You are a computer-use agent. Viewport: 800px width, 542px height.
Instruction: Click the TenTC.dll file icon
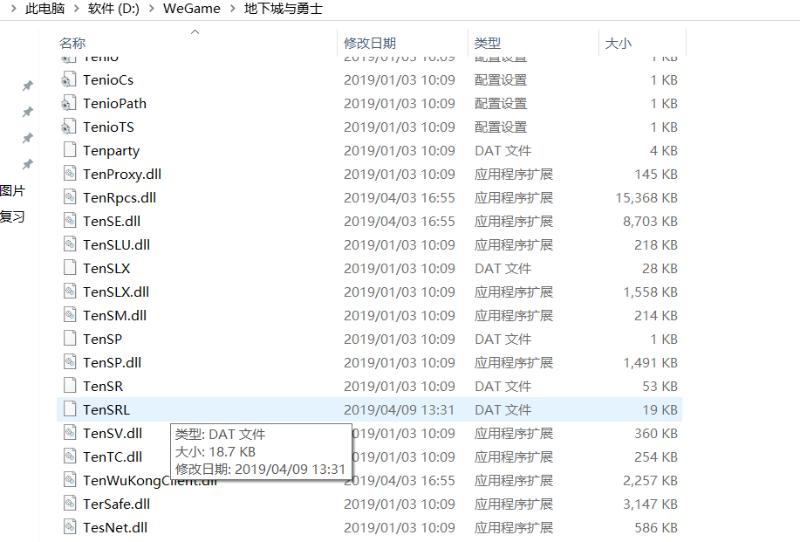pos(69,457)
